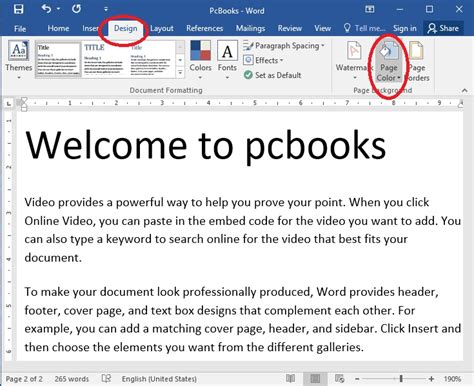Collapse the ribbon with the chevron
The width and height of the screenshot is (474, 386).
click(x=464, y=90)
